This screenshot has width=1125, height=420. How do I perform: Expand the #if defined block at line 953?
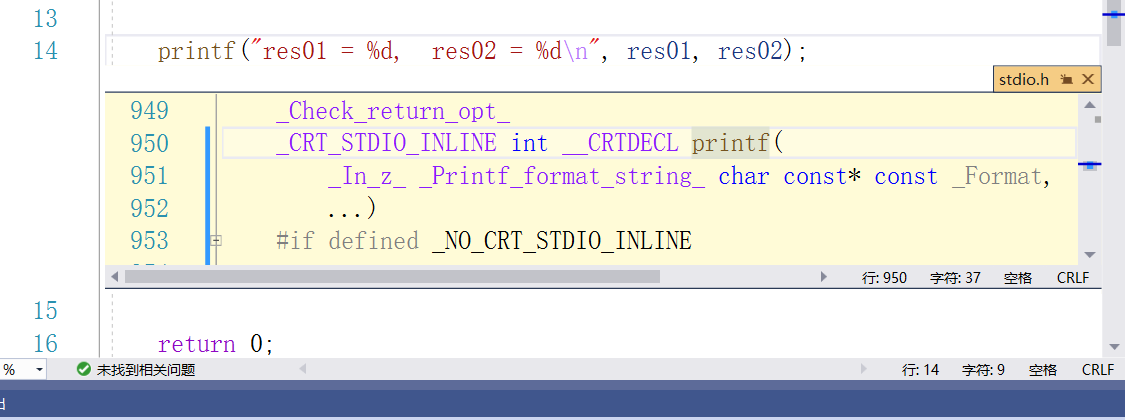[215, 241]
